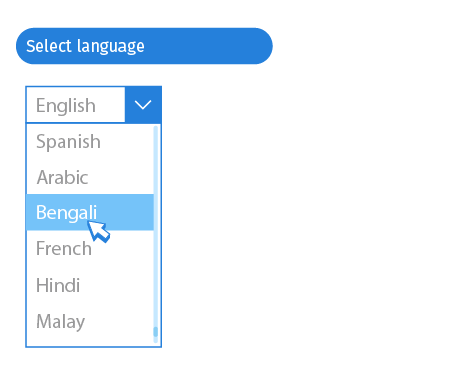Click the light blue scrollbar track
The height and width of the screenshot is (375, 459).
tap(155, 234)
